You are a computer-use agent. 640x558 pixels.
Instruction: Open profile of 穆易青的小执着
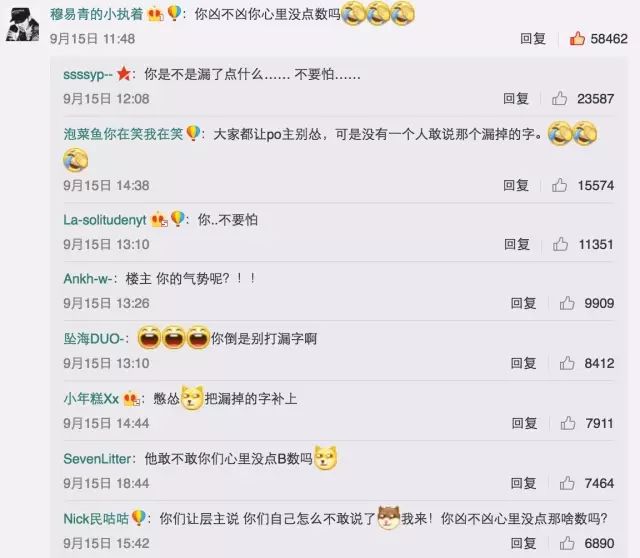[x=96, y=14]
